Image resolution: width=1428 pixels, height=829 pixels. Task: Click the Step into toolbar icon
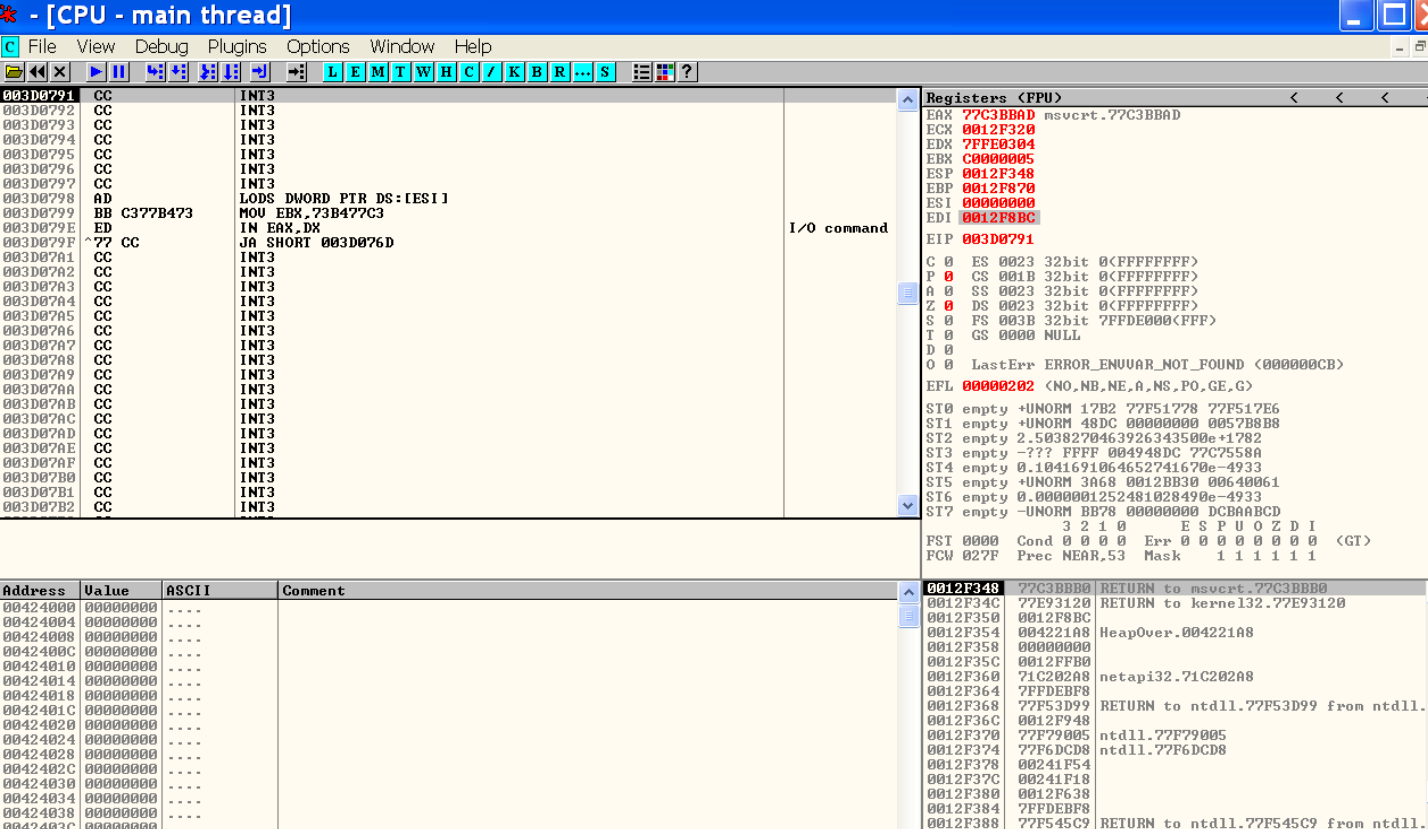tap(155, 72)
